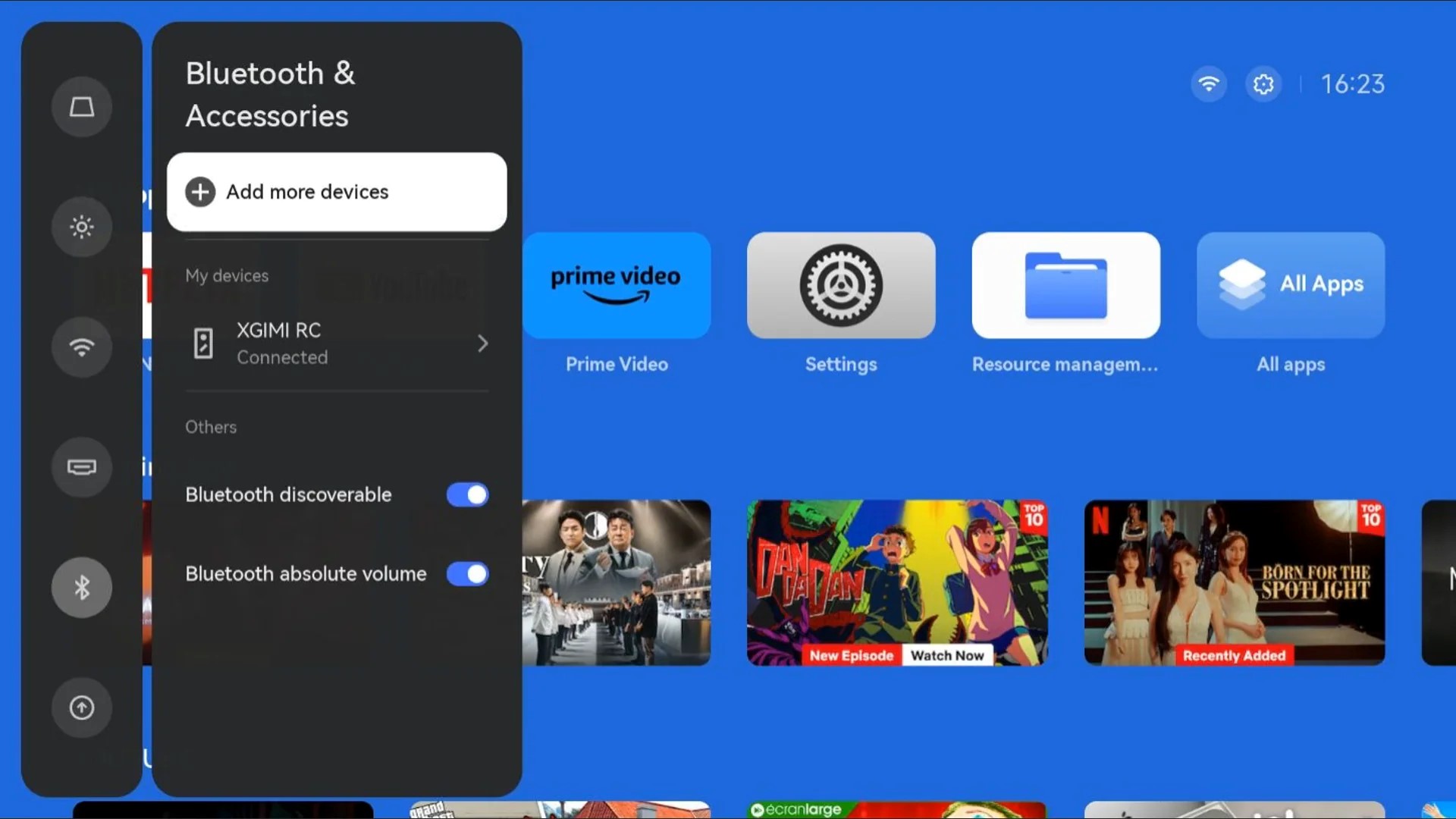Open the system update arrow icon
This screenshot has width=1456, height=819.
(x=82, y=708)
